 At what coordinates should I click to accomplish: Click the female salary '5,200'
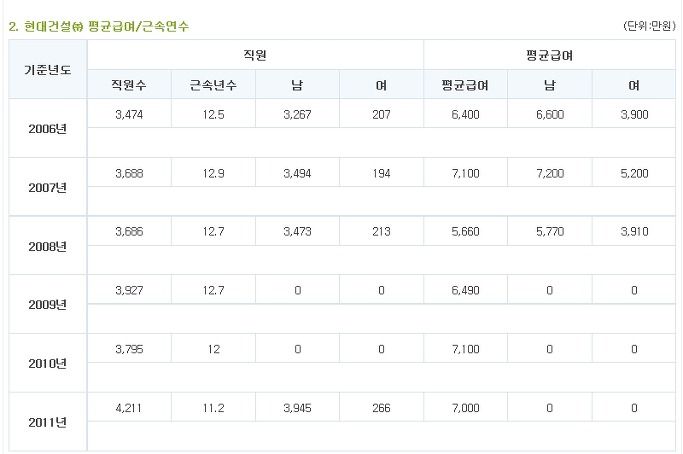coord(634,173)
